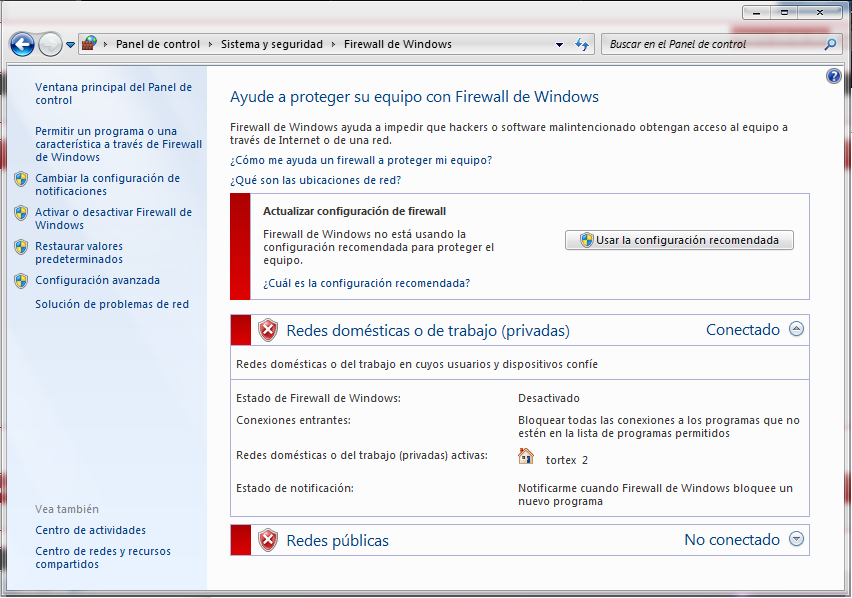Image resolution: width=852 pixels, height=598 pixels.
Task: Open the address bar history dropdown arrow
Action: point(559,45)
